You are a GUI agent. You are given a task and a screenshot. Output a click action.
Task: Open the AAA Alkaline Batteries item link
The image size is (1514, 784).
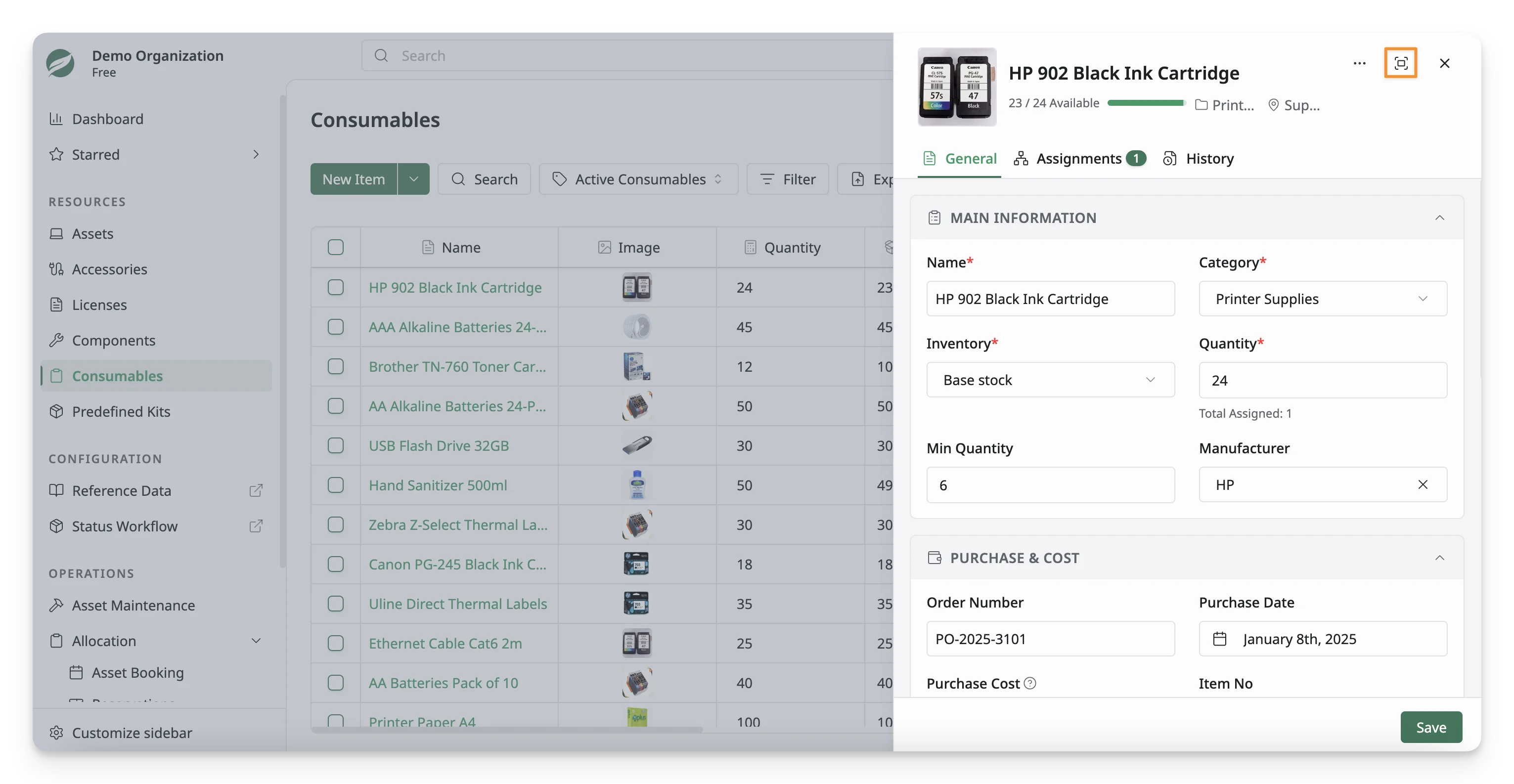458,327
